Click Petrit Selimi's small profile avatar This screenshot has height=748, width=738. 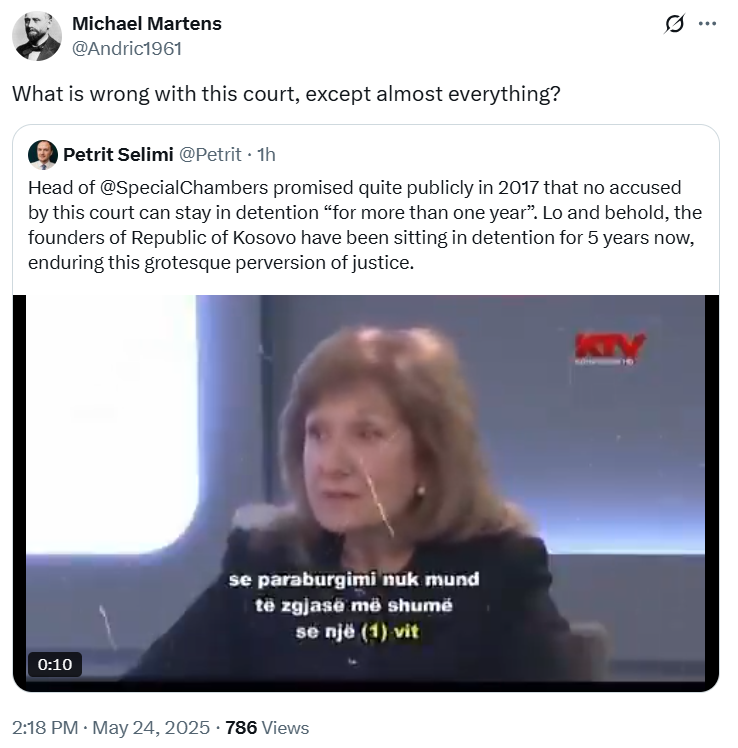pos(42,154)
